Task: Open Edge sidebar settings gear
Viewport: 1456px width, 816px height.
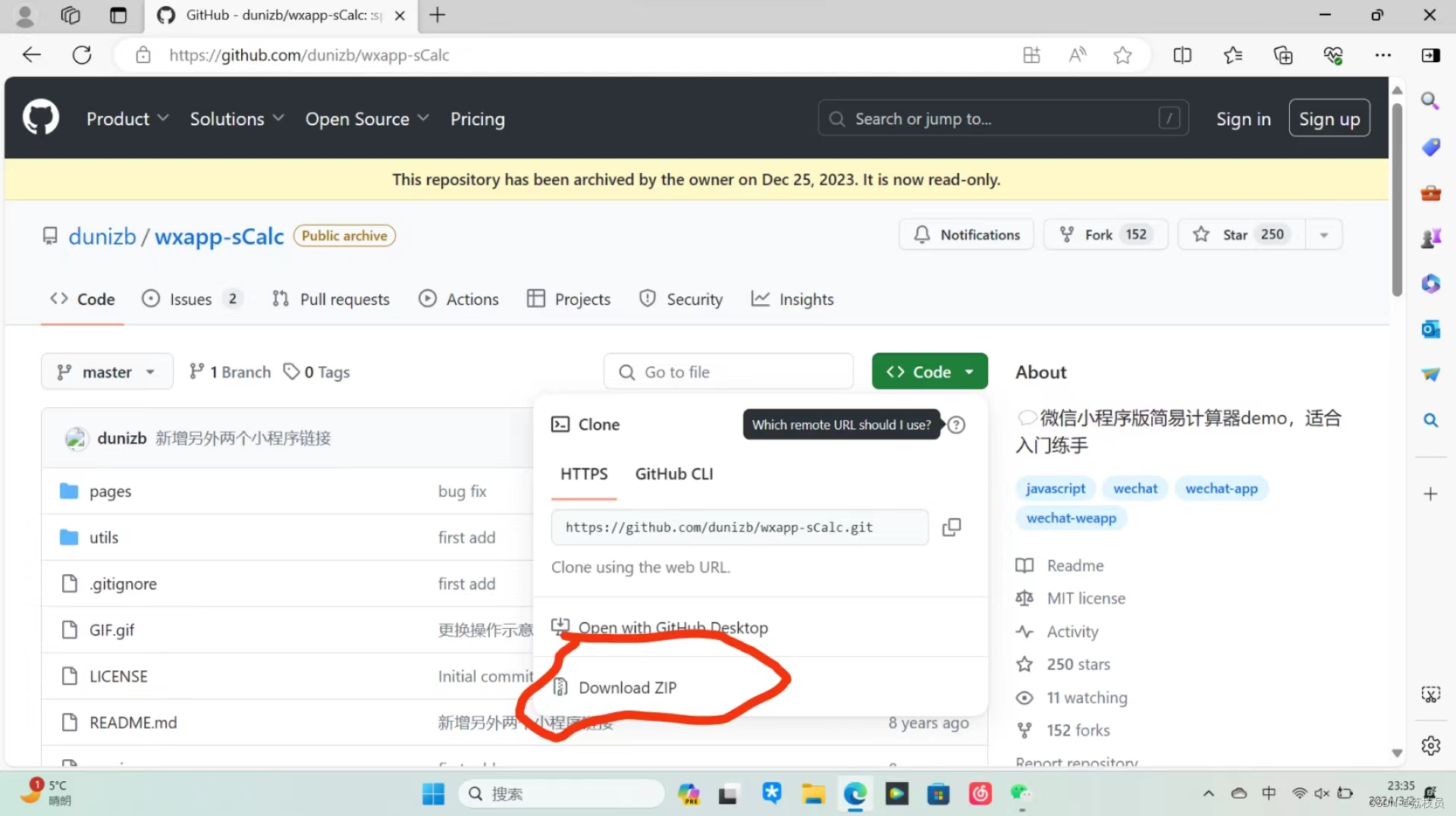Action: point(1431,746)
